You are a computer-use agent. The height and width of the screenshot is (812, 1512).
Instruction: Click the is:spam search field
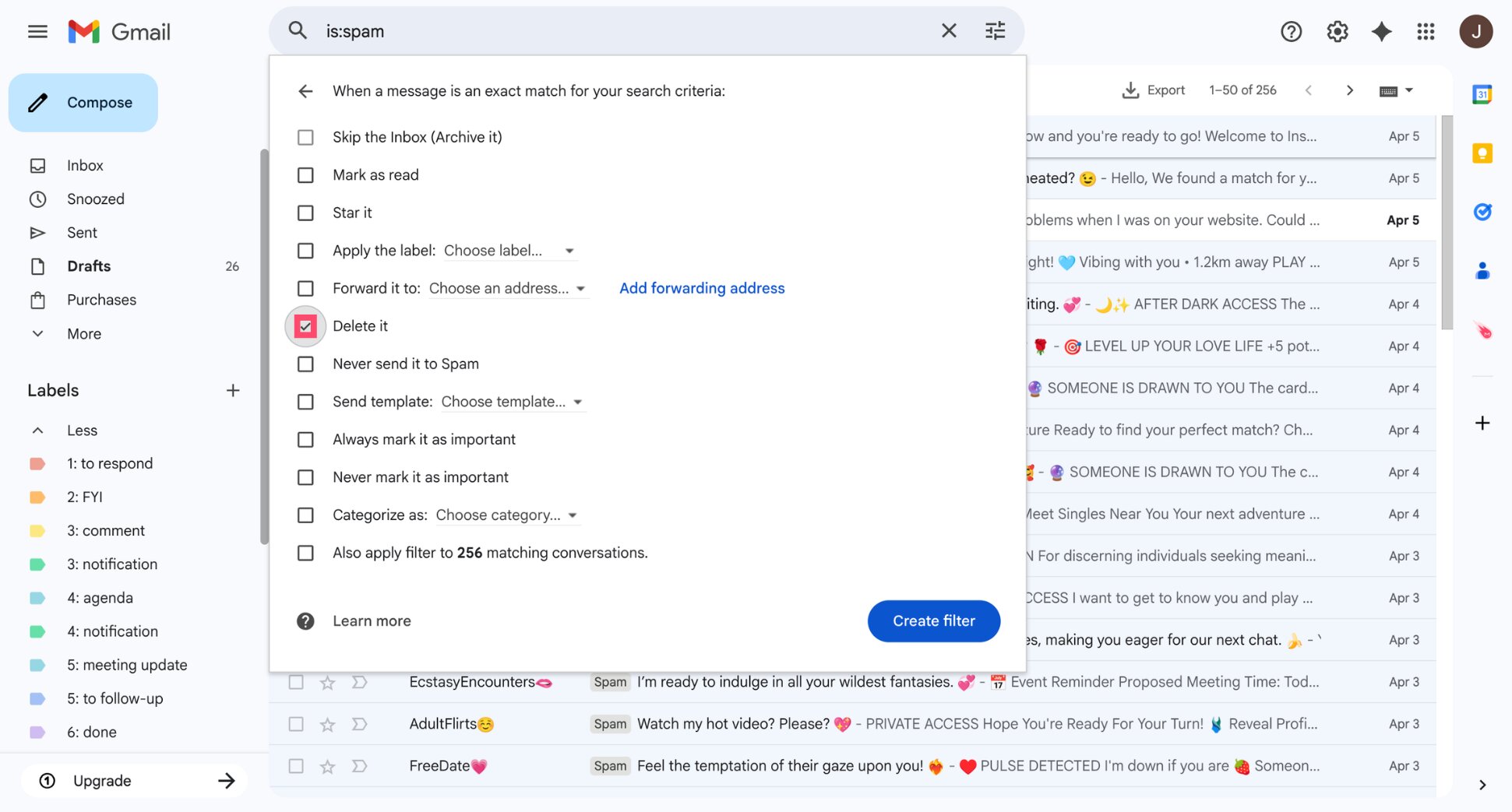[623, 31]
